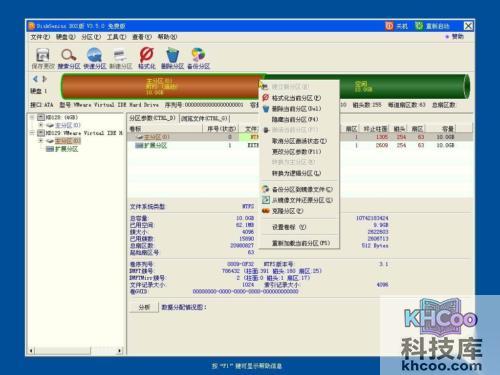The image size is (500, 375).
Task: Collapse the HD129 VMware disk tree node
Action: tap(32, 133)
